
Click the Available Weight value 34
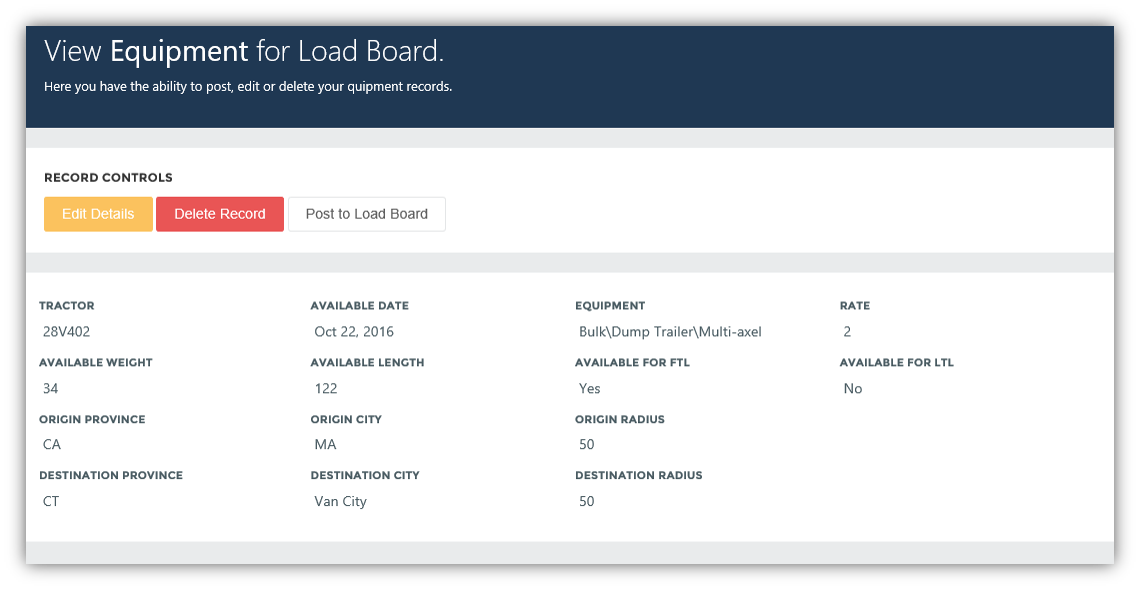pos(51,388)
